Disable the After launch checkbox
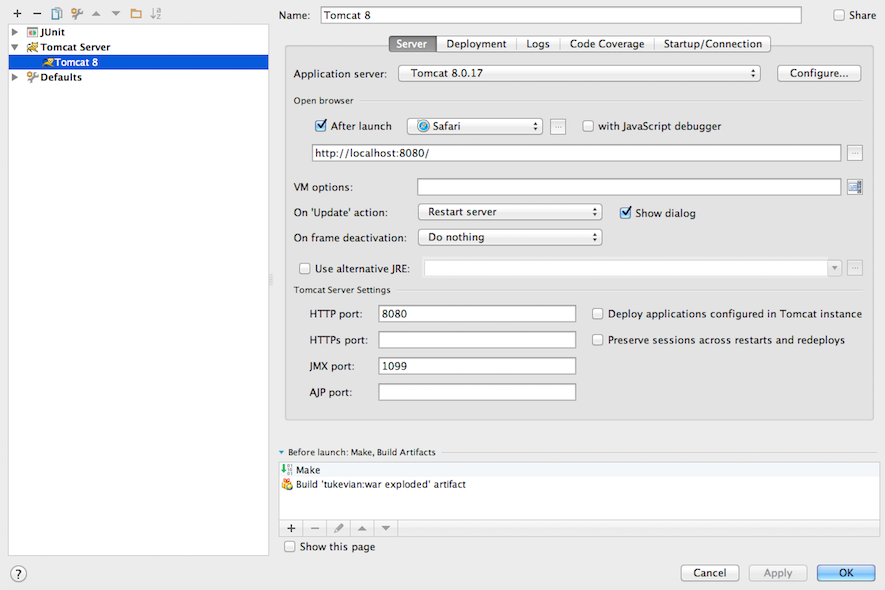The height and width of the screenshot is (590, 885). pyautogui.click(x=321, y=126)
